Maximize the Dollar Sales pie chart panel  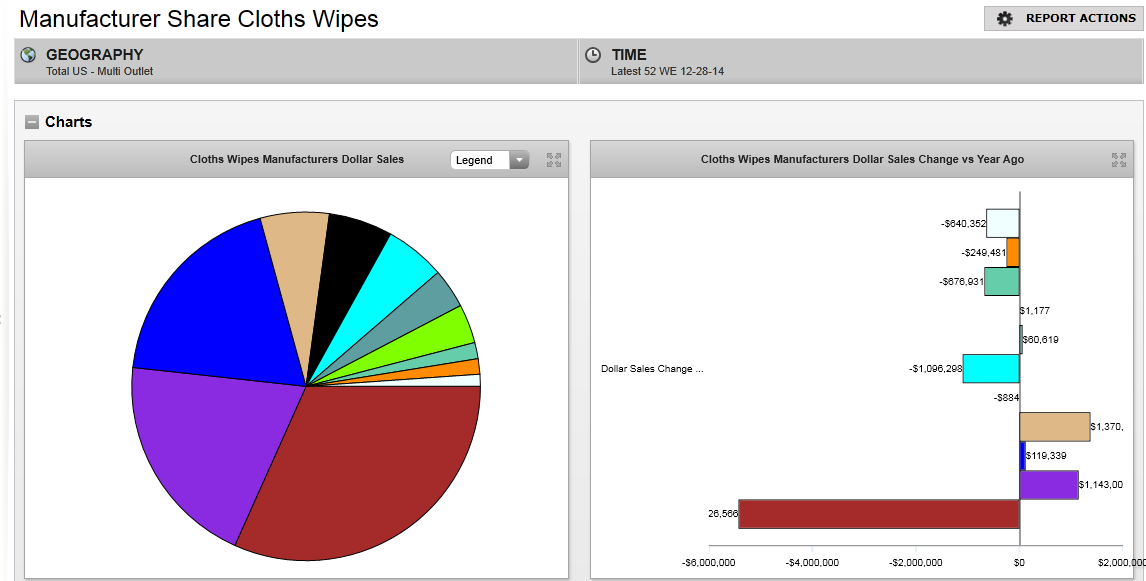coord(554,160)
